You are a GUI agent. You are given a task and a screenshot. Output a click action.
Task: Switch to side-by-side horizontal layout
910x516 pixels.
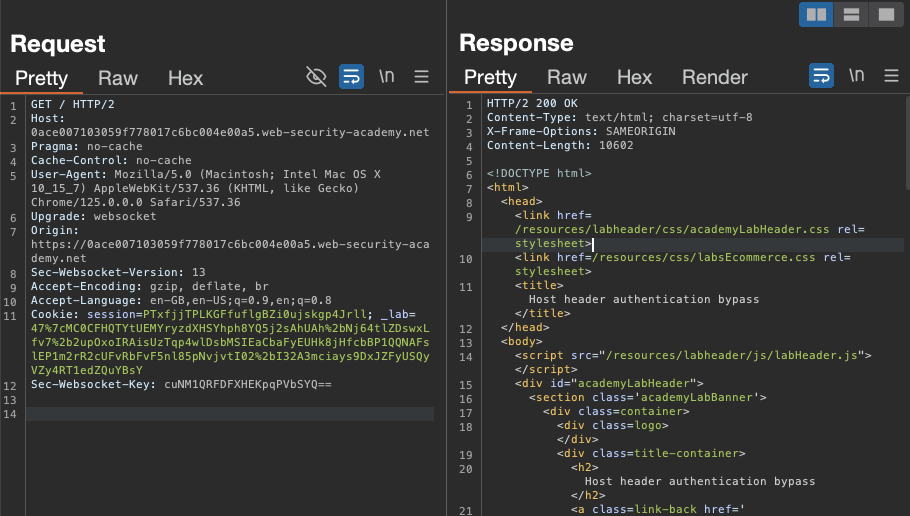click(817, 14)
